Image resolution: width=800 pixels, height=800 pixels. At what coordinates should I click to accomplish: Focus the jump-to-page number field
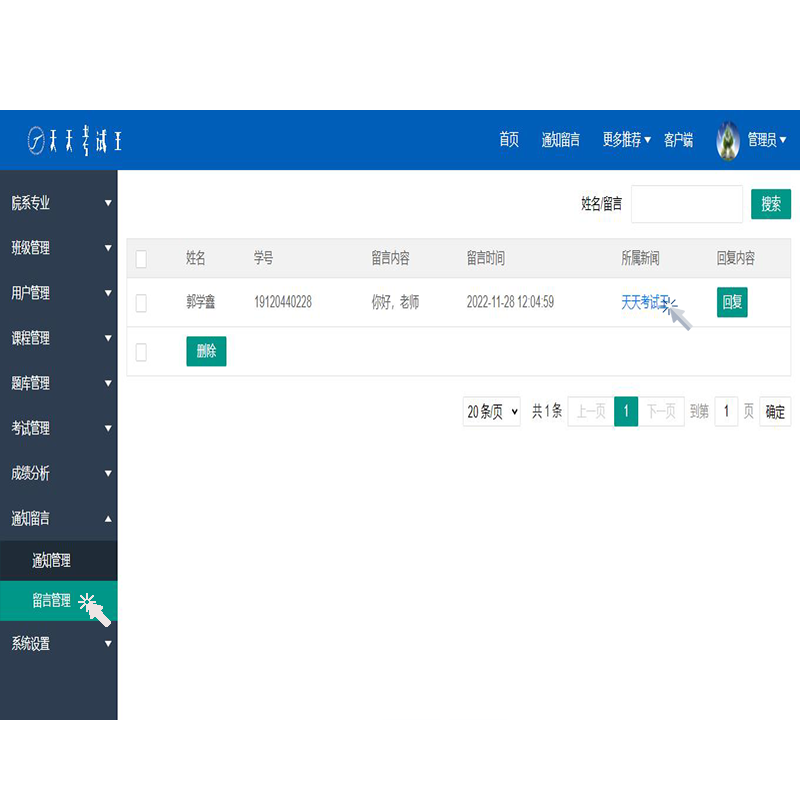(x=726, y=411)
